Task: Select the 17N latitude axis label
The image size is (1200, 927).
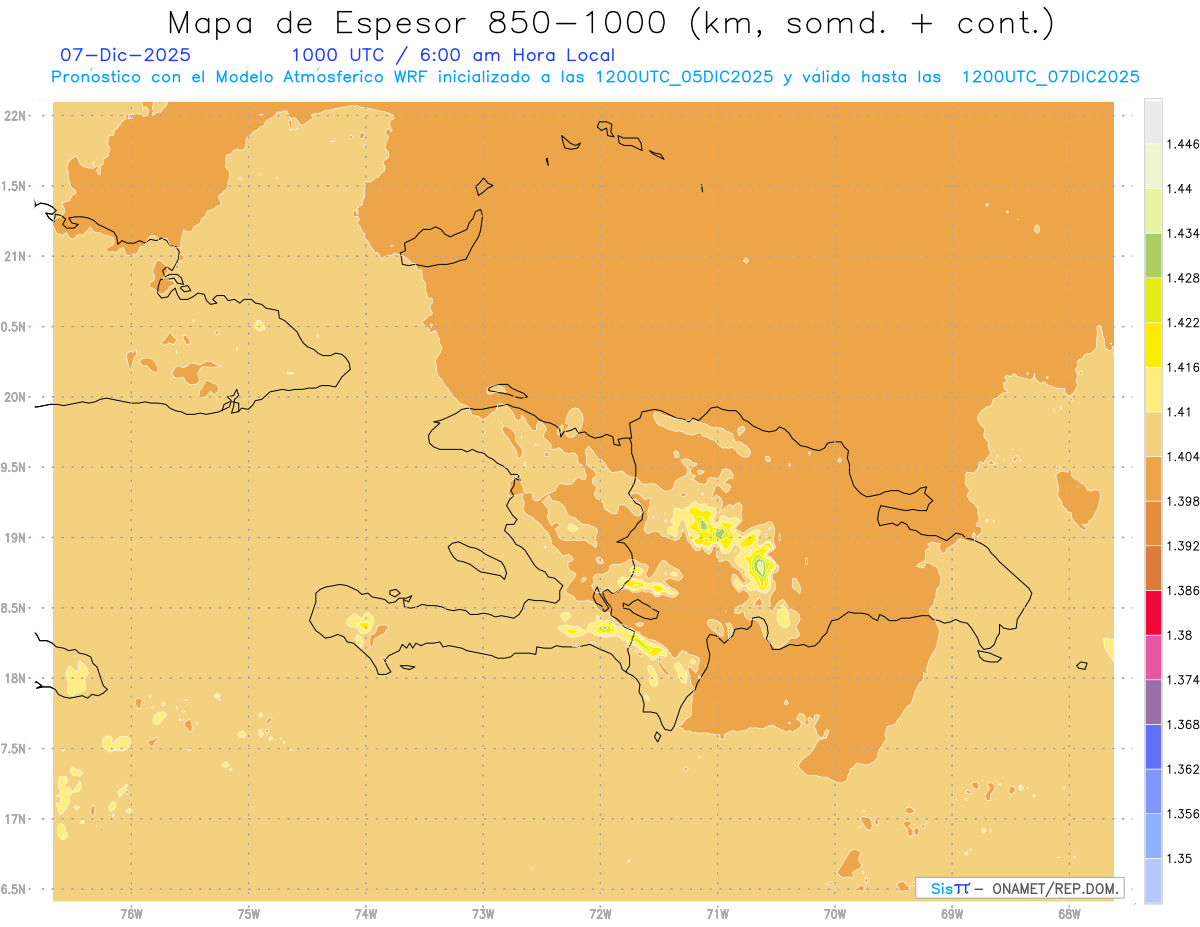Action: (x=16, y=819)
